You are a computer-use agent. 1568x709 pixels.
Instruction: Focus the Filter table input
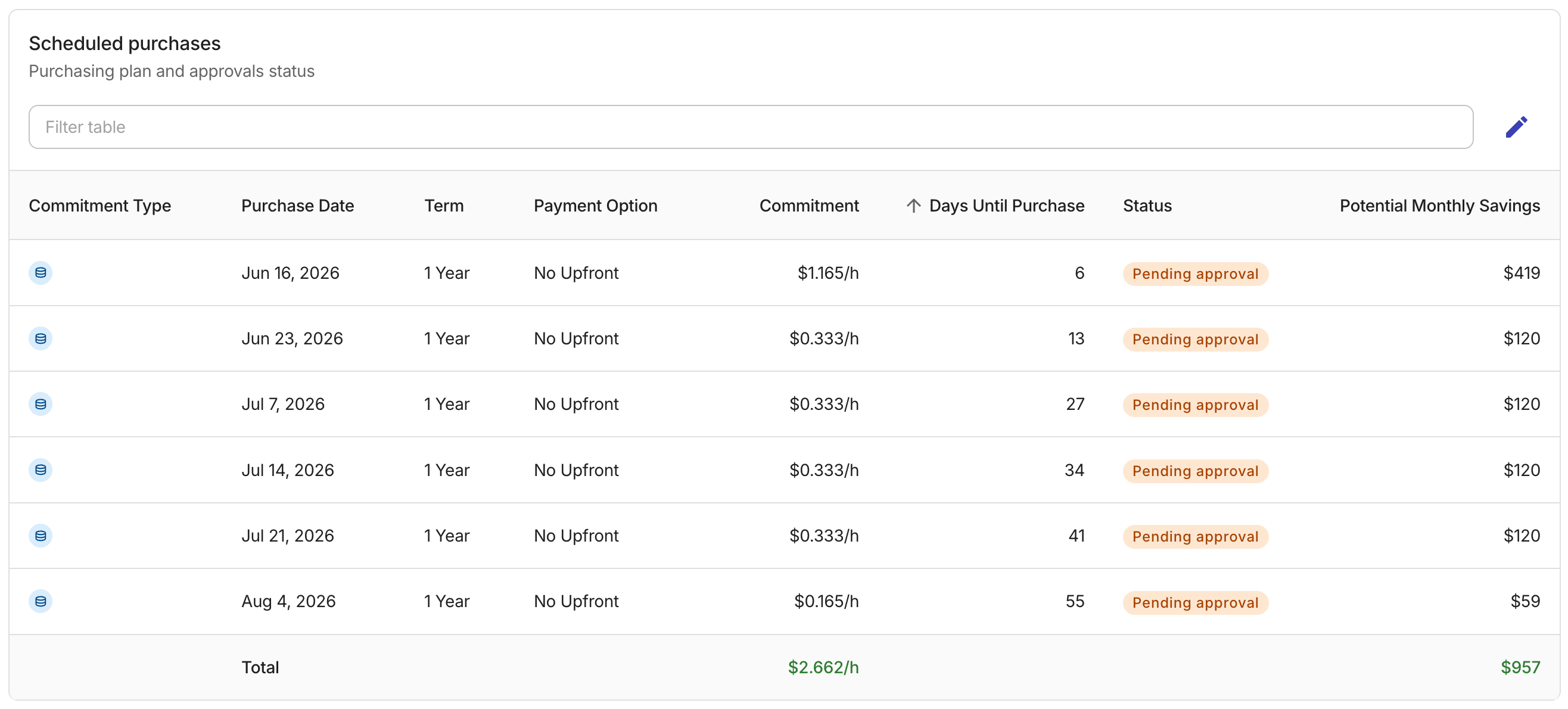751,127
